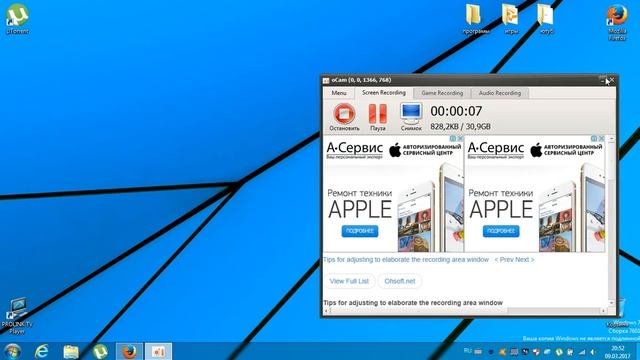
Task: Pause the recording using Пауза
Action: pyautogui.click(x=378, y=117)
